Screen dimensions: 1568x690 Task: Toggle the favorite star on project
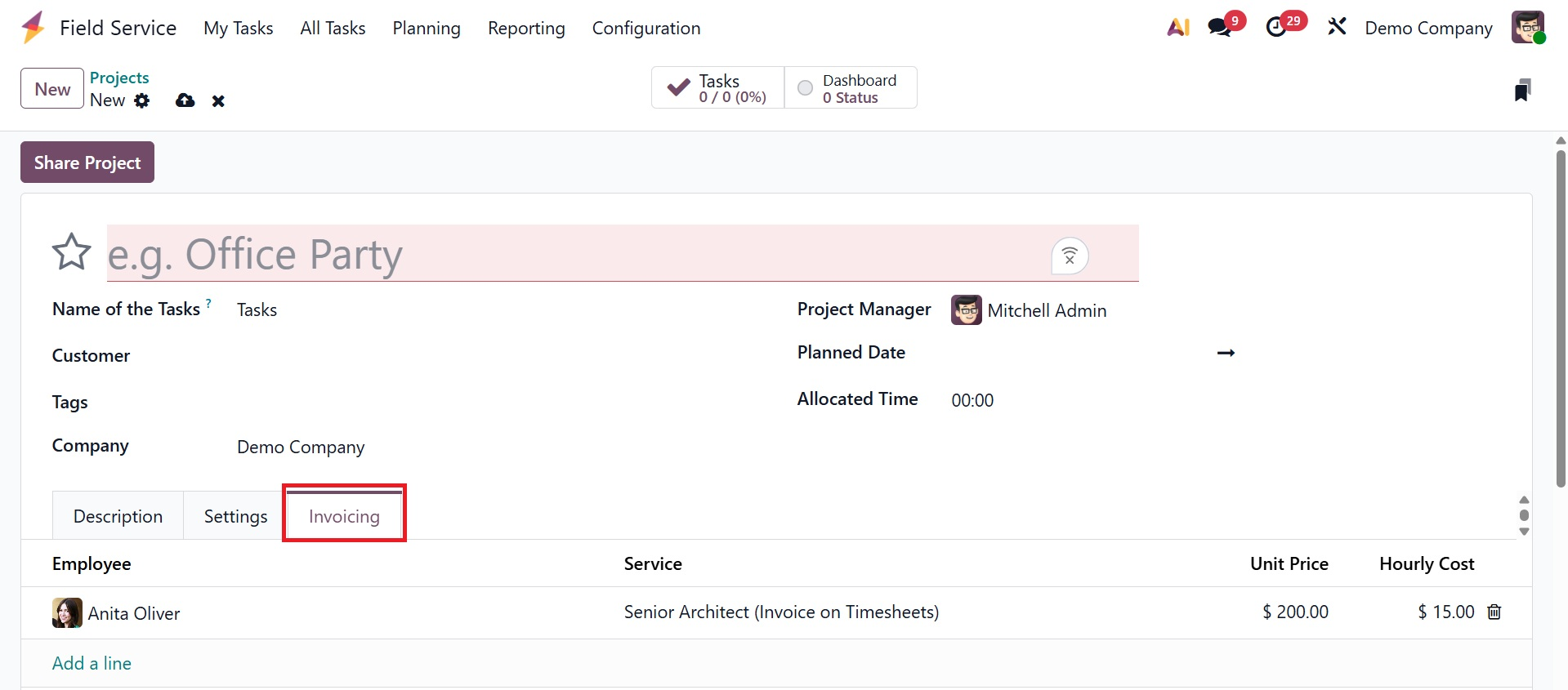(72, 252)
